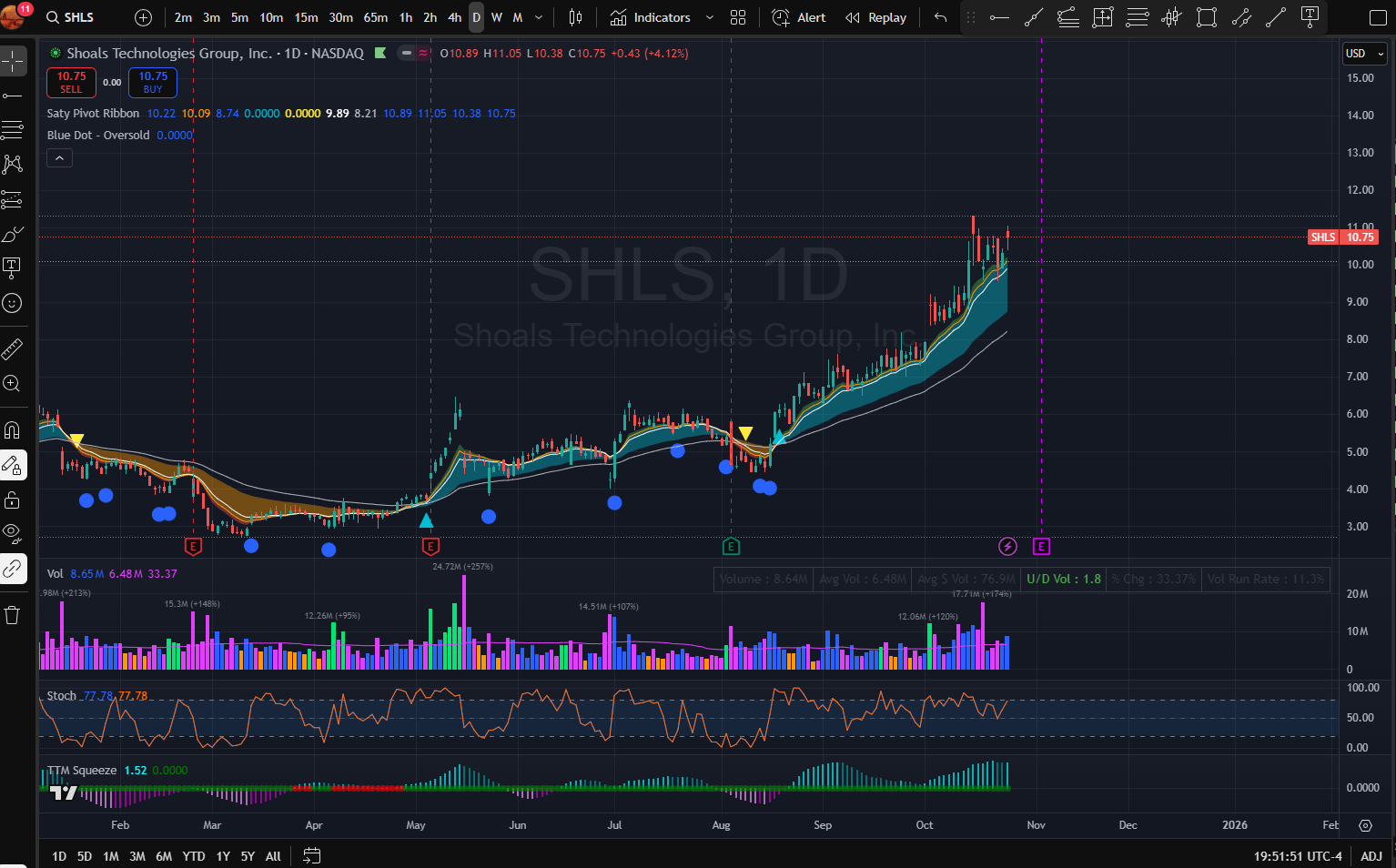Select the brush drawing tool
1396x868 pixels.
(x=13, y=234)
